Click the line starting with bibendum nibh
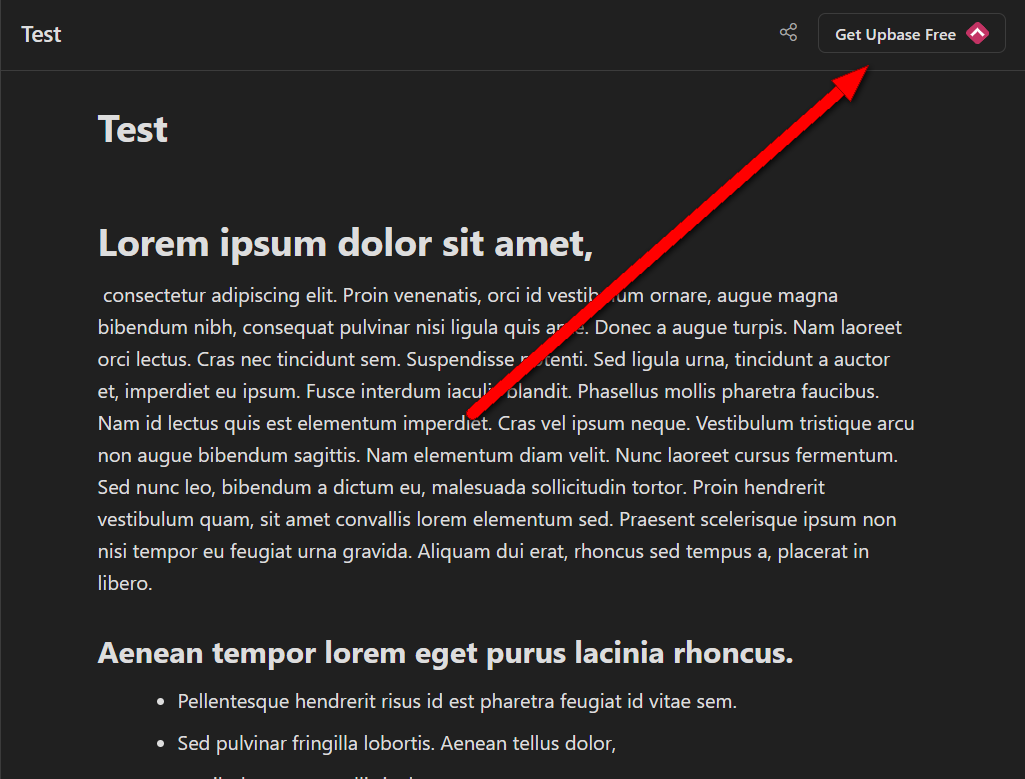This screenshot has height=779, width=1025. 499,327
